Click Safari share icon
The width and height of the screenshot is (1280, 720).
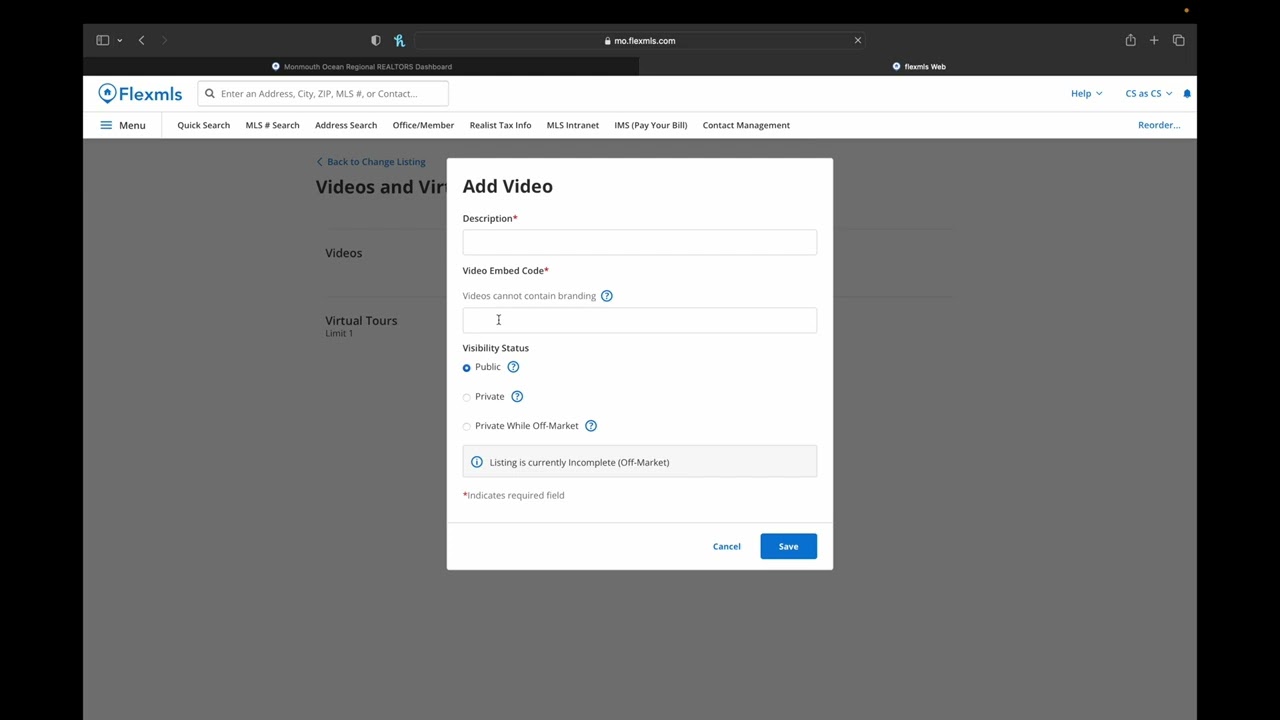(x=1130, y=41)
